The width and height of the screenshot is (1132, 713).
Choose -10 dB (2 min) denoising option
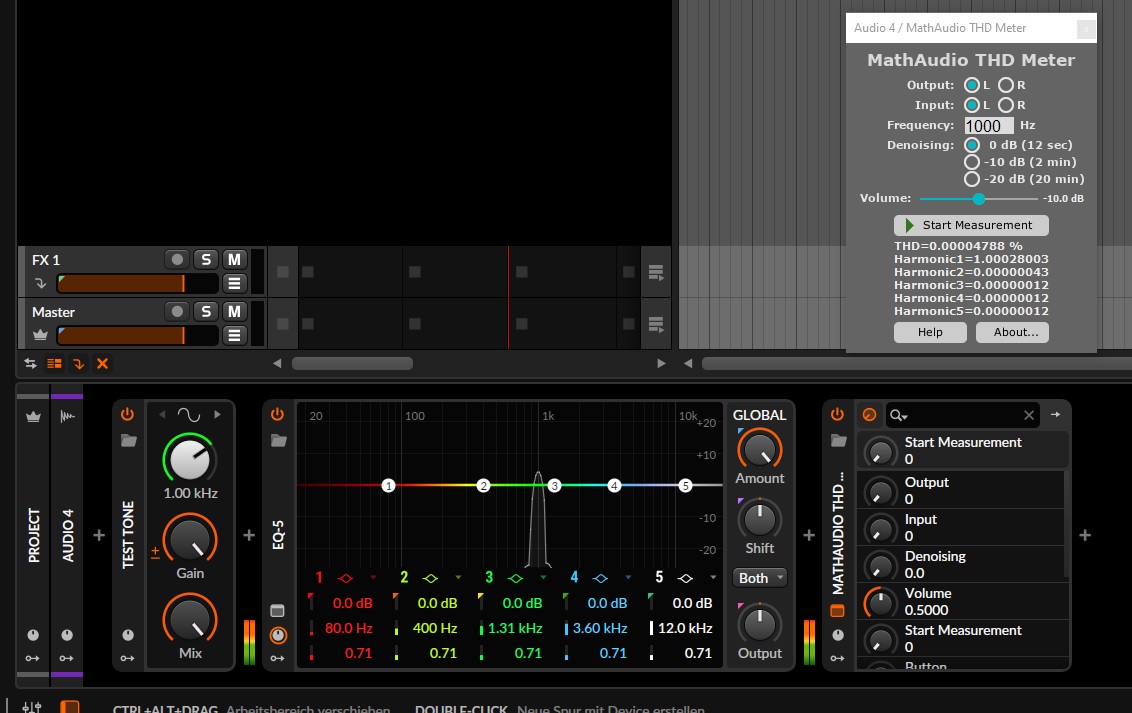click(972, 162)
